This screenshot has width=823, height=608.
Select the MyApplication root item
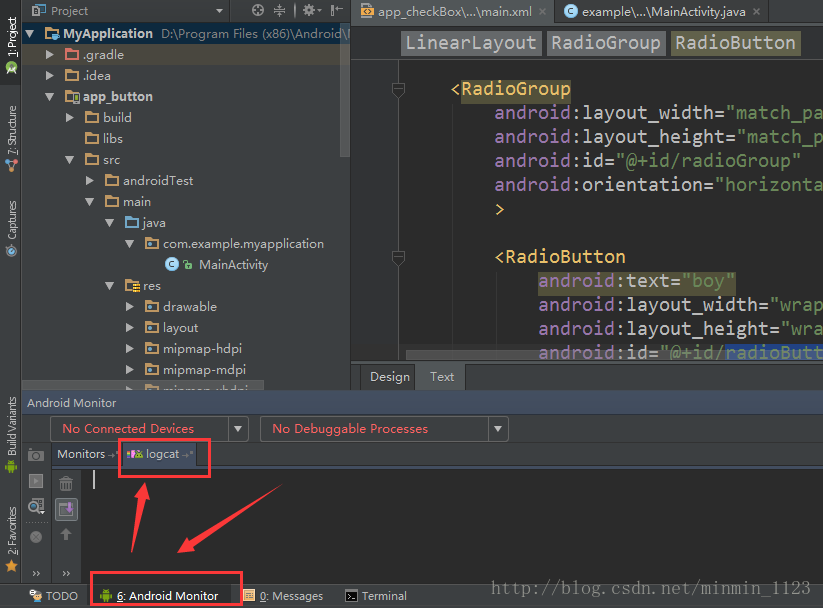108,34
